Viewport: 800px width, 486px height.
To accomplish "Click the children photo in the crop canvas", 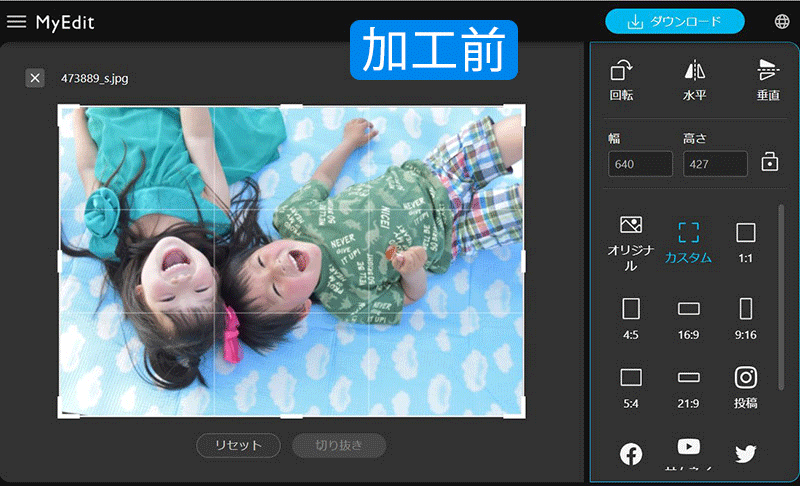I will (291, 262).
